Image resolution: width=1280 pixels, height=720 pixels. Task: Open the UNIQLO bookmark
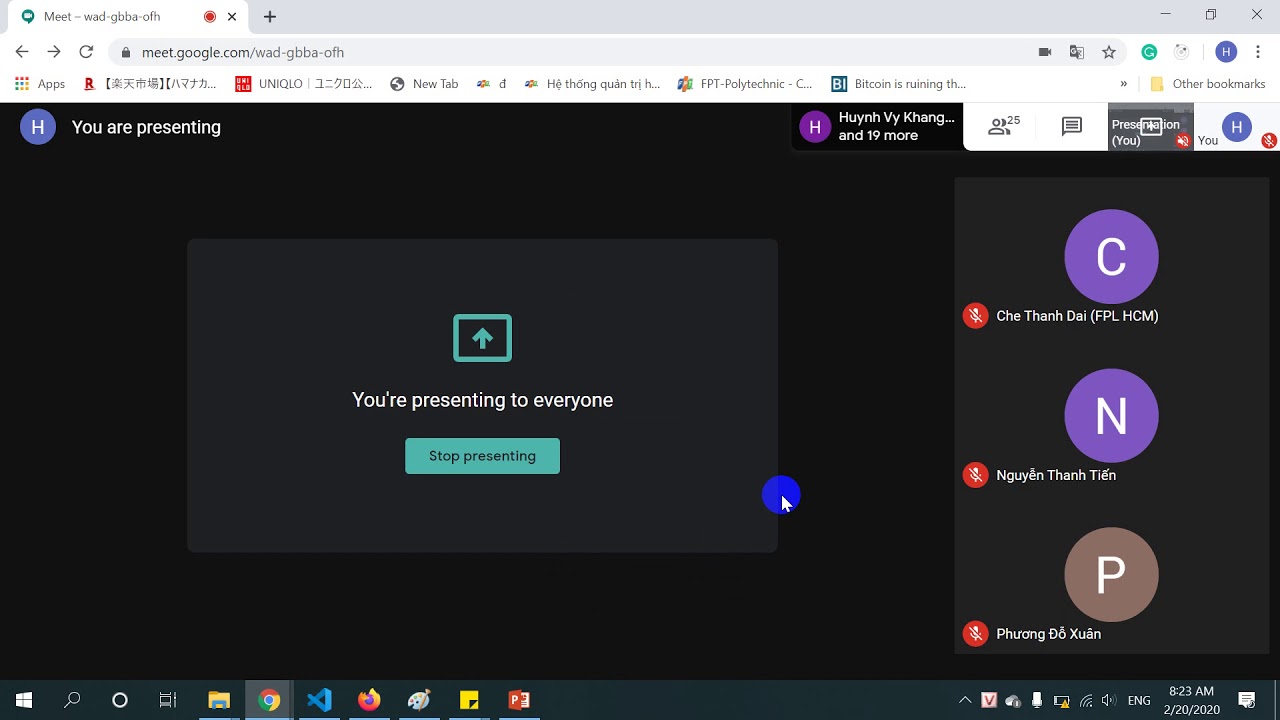tap(304, 84)
